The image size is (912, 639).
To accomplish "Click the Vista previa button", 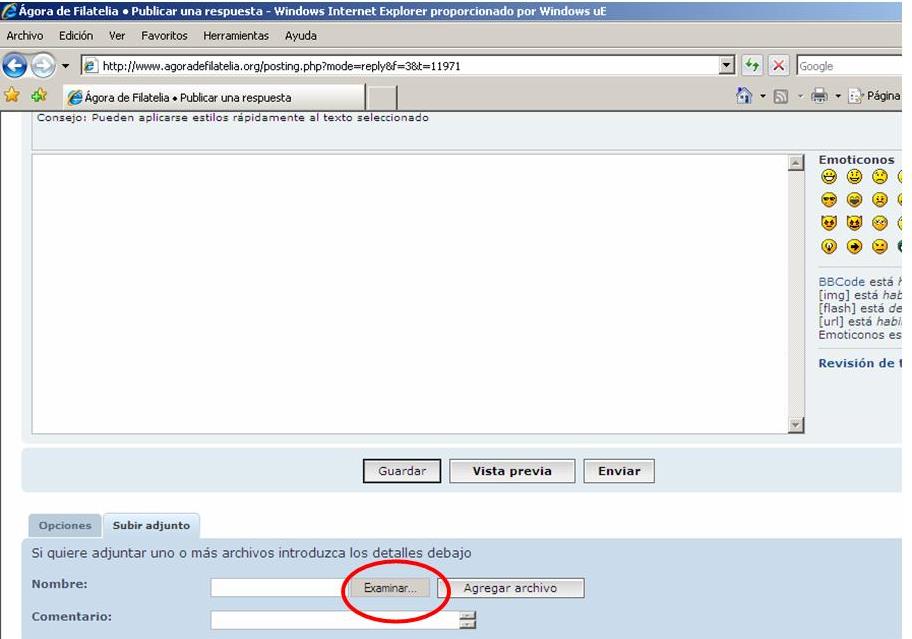I will [x=512, y=471].
